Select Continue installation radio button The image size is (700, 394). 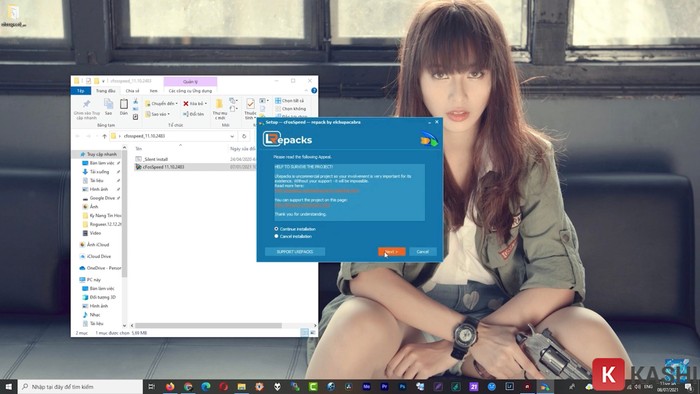(x=276, y=229)
